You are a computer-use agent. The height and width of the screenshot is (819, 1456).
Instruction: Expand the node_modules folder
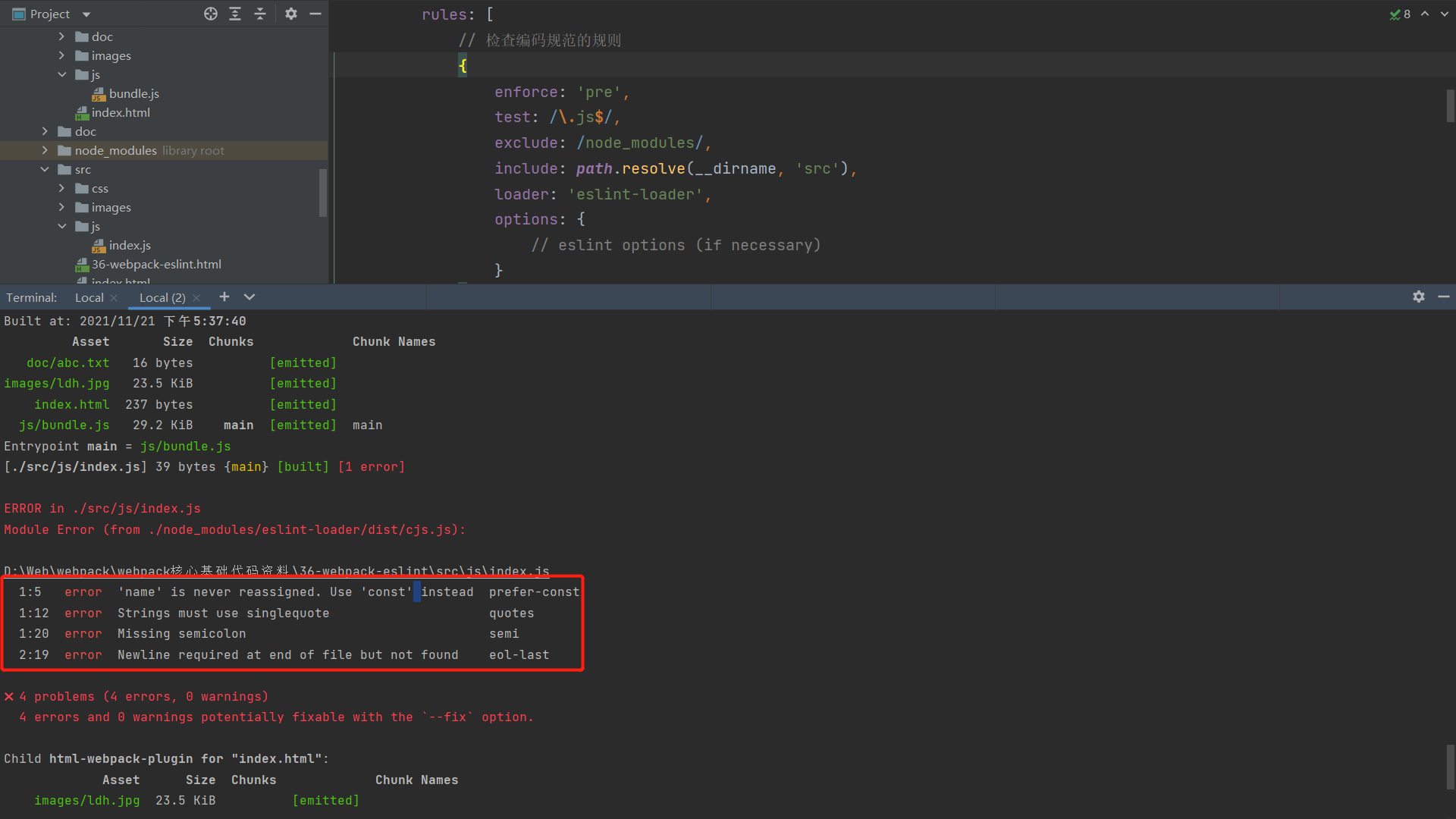pyautogui.click(x=45, y=150)
